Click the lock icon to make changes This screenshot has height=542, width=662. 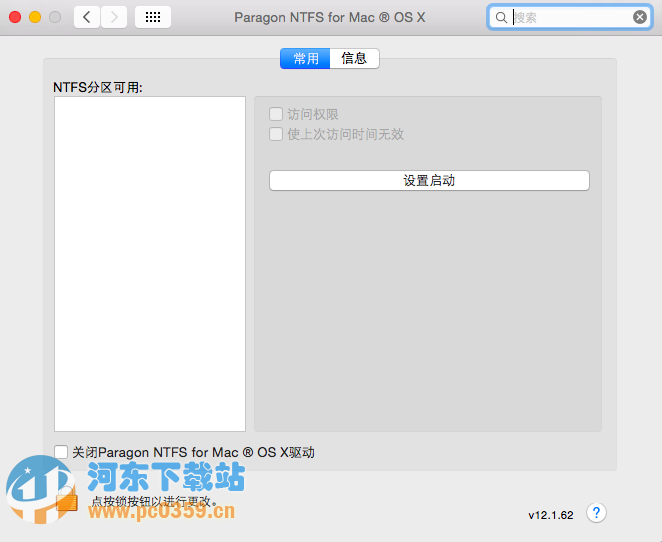(x=67, y=500)
